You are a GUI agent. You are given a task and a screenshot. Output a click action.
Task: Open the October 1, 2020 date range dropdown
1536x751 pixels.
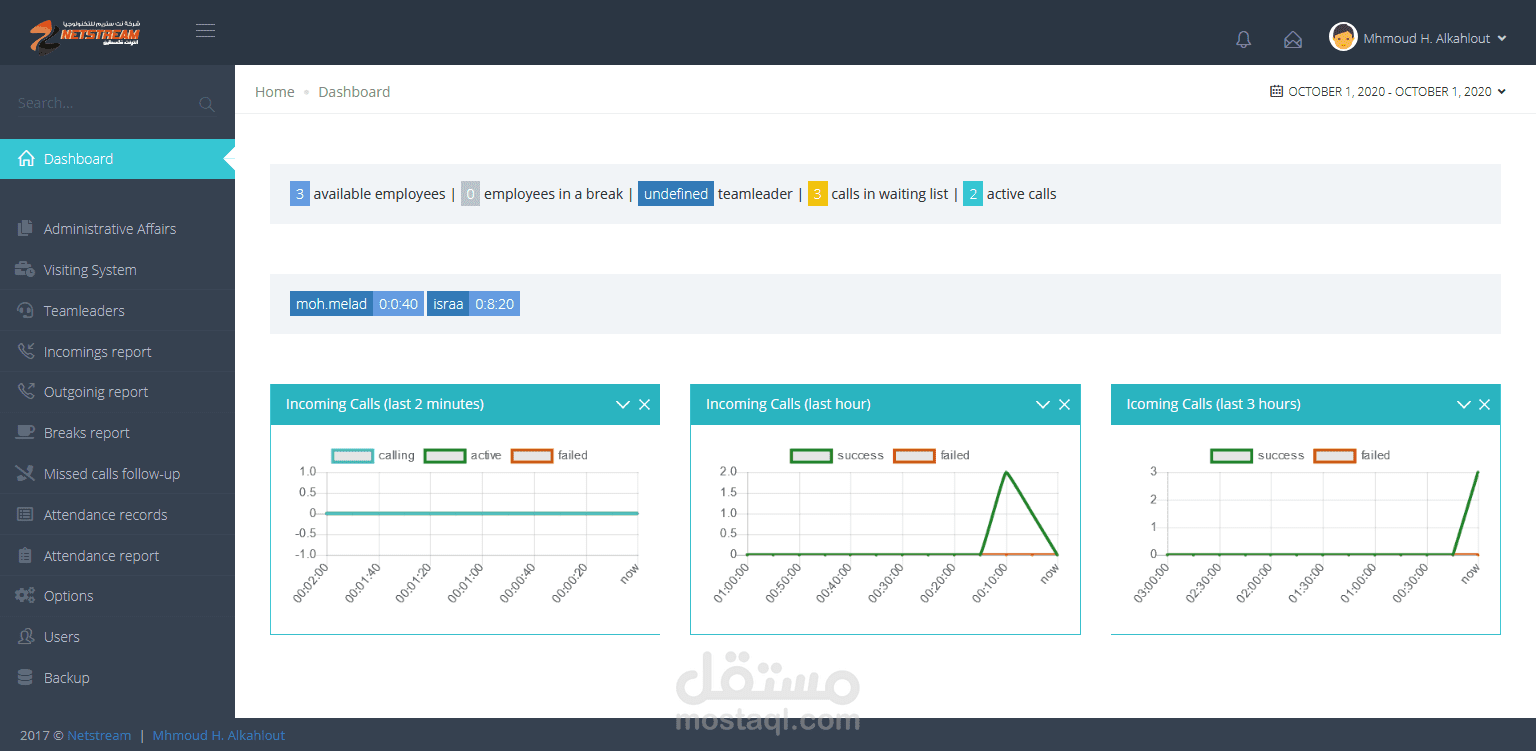tap(1388, 92)
